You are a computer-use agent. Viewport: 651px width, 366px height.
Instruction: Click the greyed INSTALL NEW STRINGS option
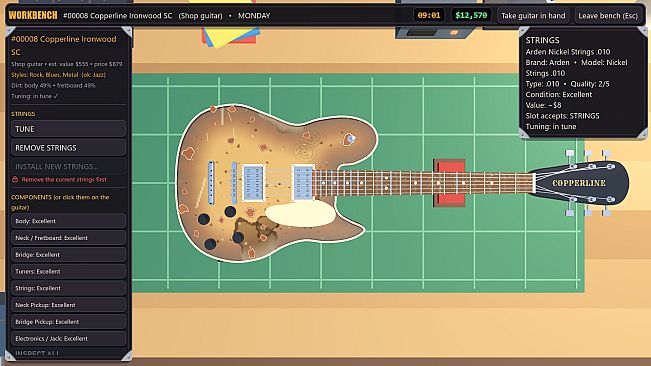[68, 166]
